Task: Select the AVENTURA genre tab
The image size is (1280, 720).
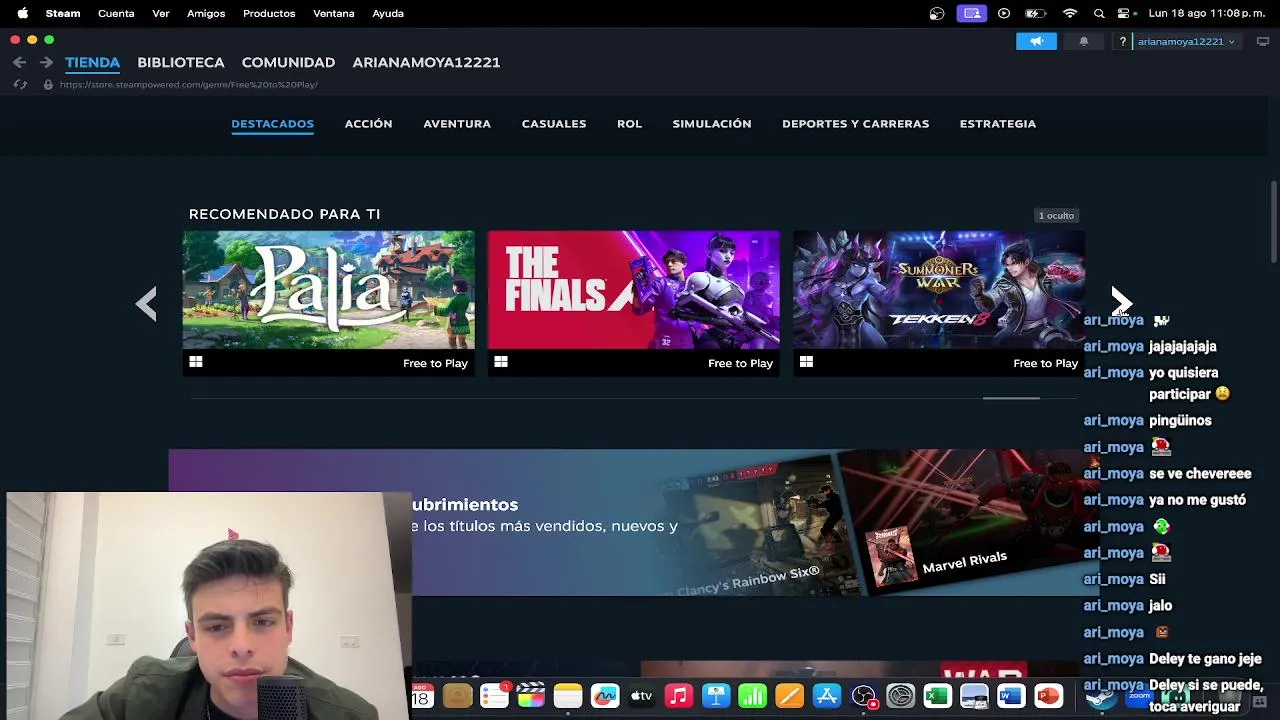Action: click(x=457, y=124)
